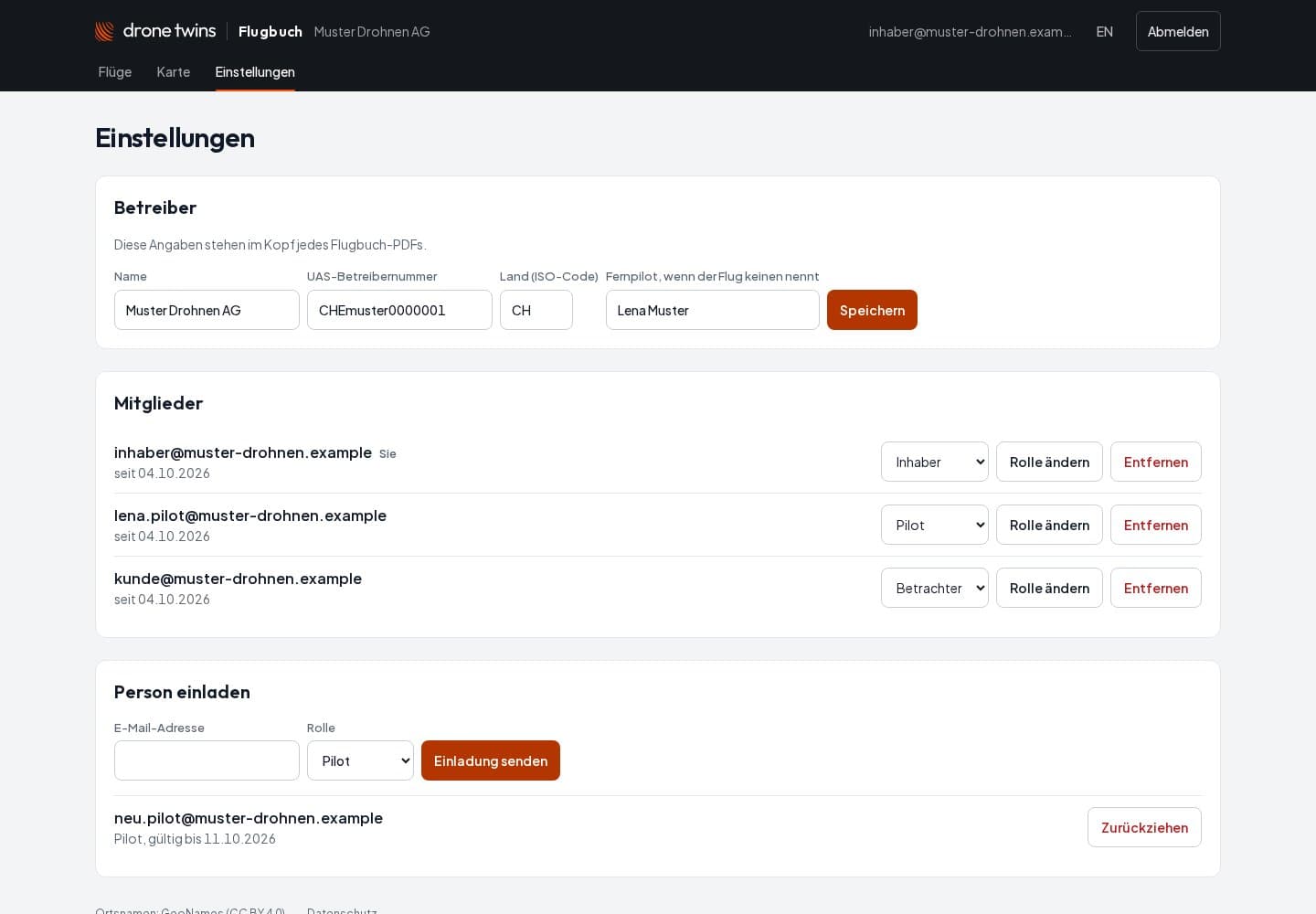
Task: Click pending invite neu.pilot@muster-drohnen.example
Action: [249, 818]
